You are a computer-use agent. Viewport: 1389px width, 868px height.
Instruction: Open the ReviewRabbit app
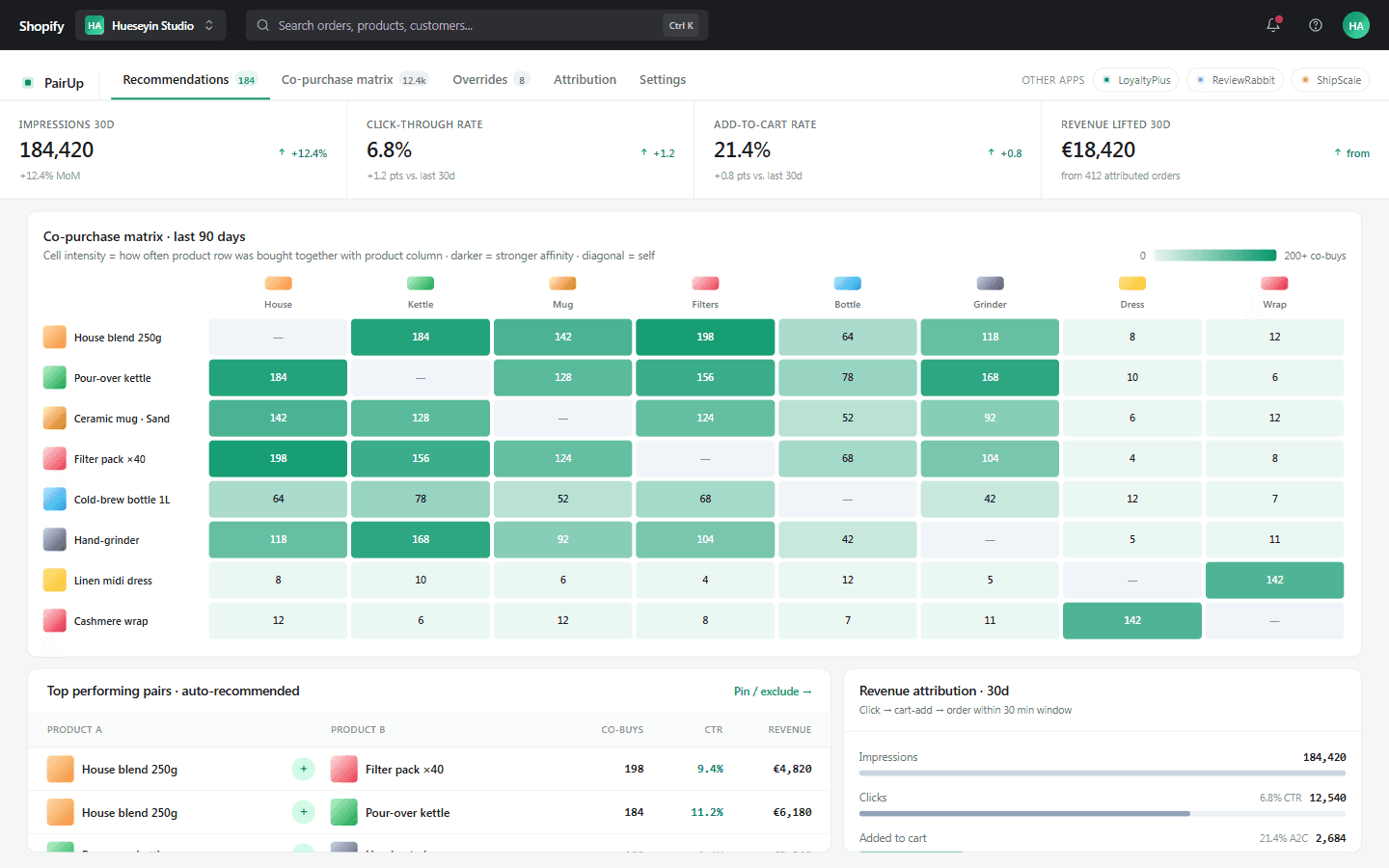(x=1236, y=80)
